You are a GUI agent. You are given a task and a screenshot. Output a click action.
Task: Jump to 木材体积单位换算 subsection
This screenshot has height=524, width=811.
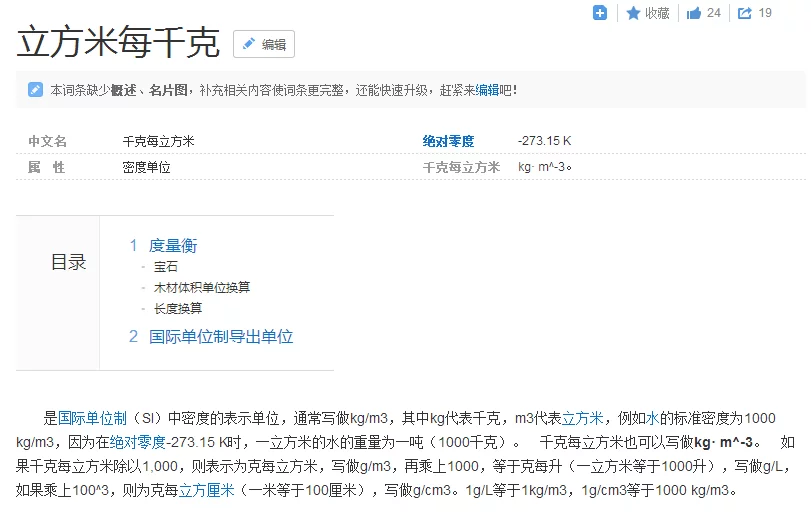(202, 287)
